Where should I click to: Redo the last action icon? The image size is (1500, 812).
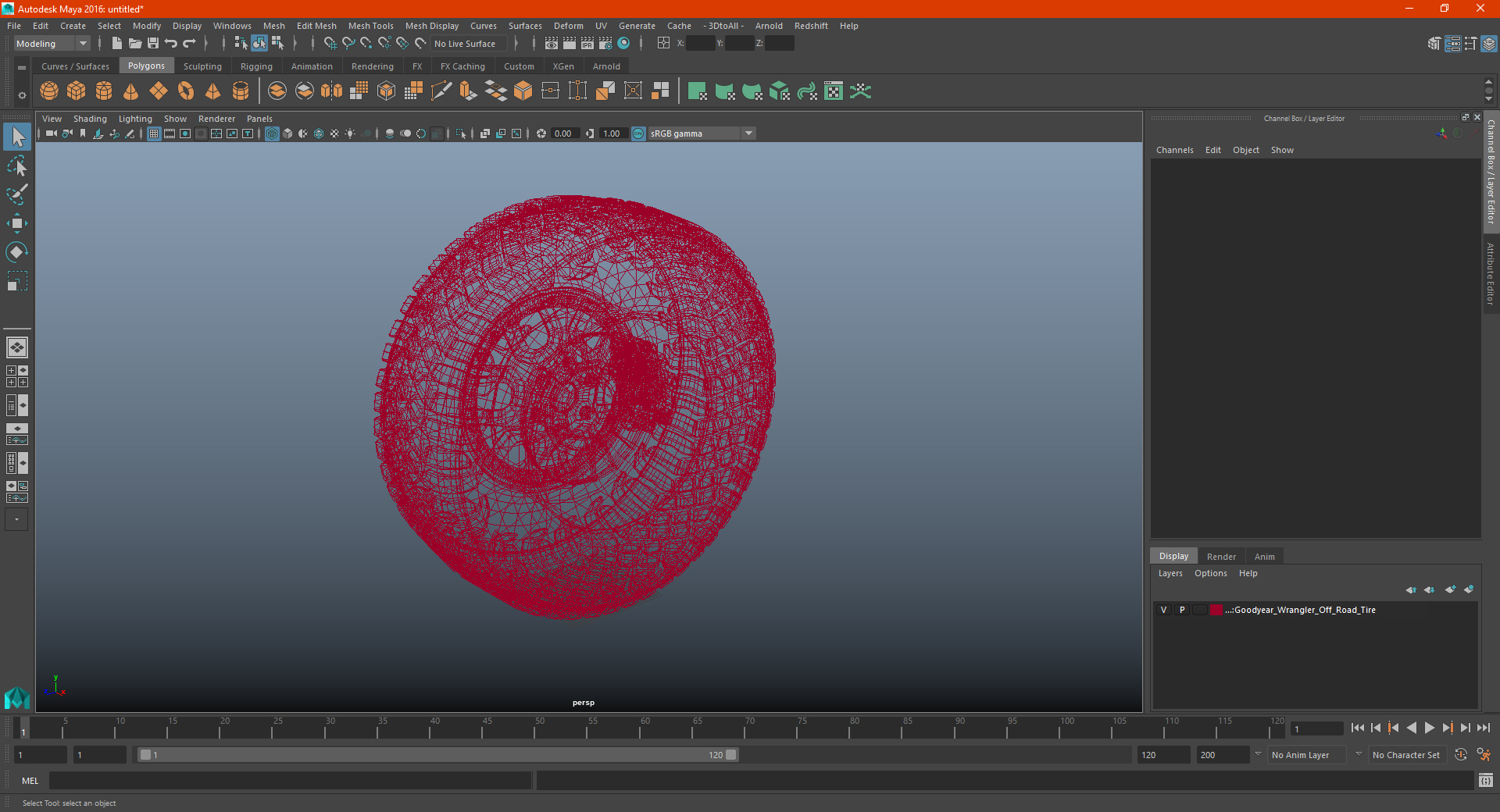189,44
